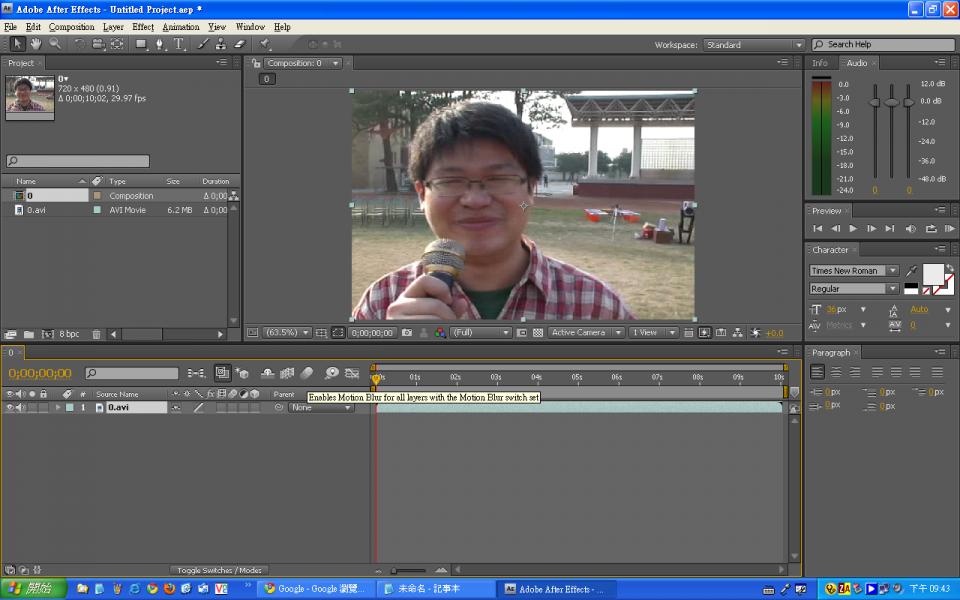
Task: Select the Puppet Pin tool
Action: pyautogui.click(x=265, y=44)
